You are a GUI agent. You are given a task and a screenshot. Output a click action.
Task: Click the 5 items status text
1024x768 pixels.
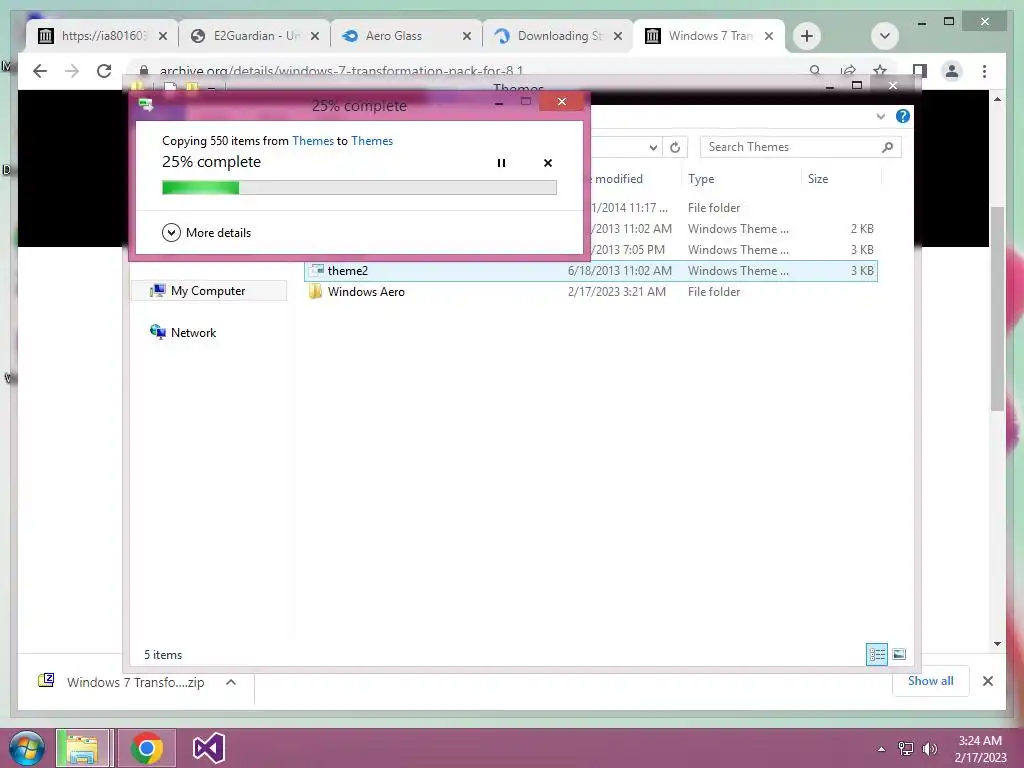pyautogui.click(x=163, y=654)
